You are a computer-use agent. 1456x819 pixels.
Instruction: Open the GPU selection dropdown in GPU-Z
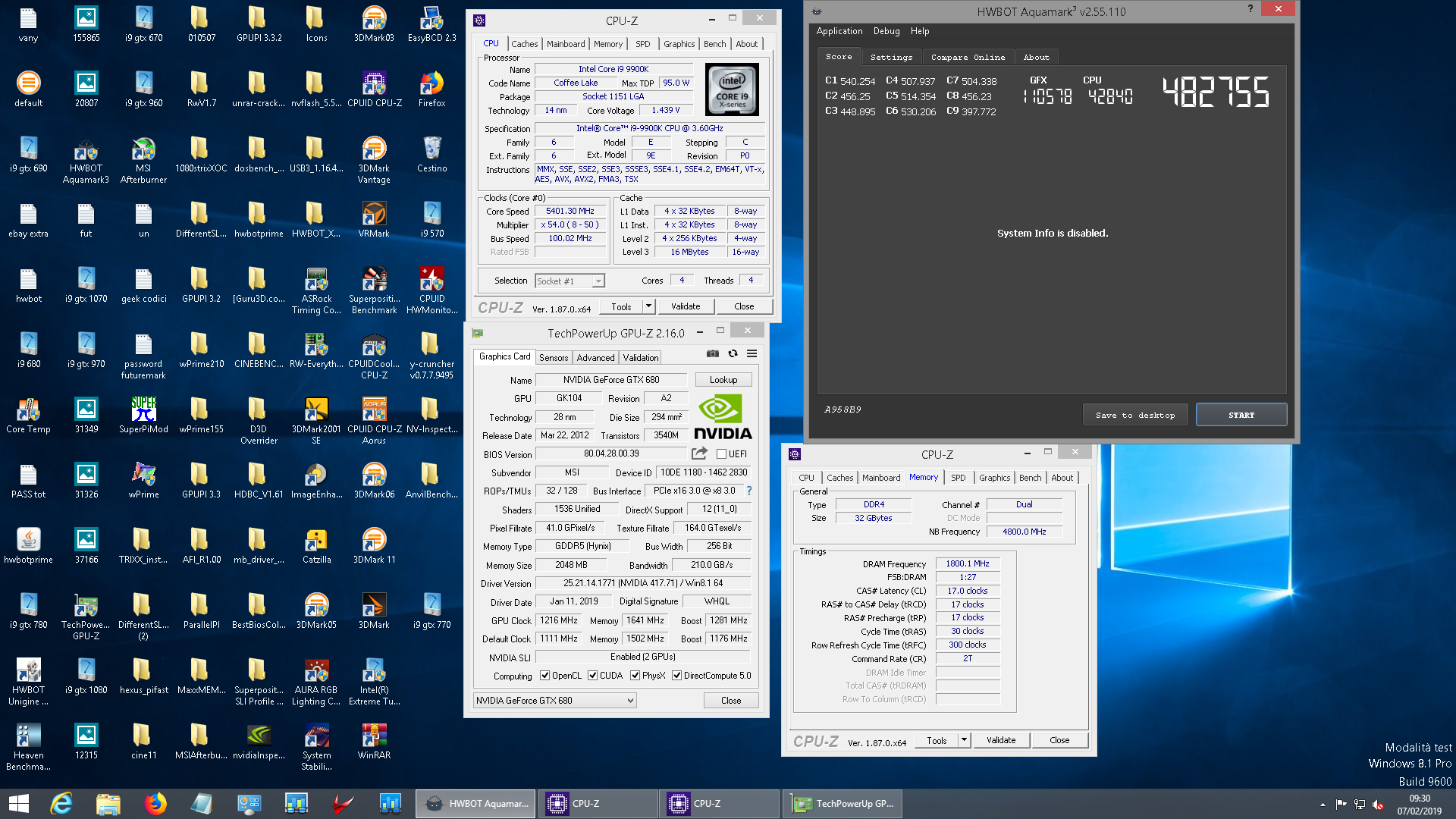(x=554, y=701)
